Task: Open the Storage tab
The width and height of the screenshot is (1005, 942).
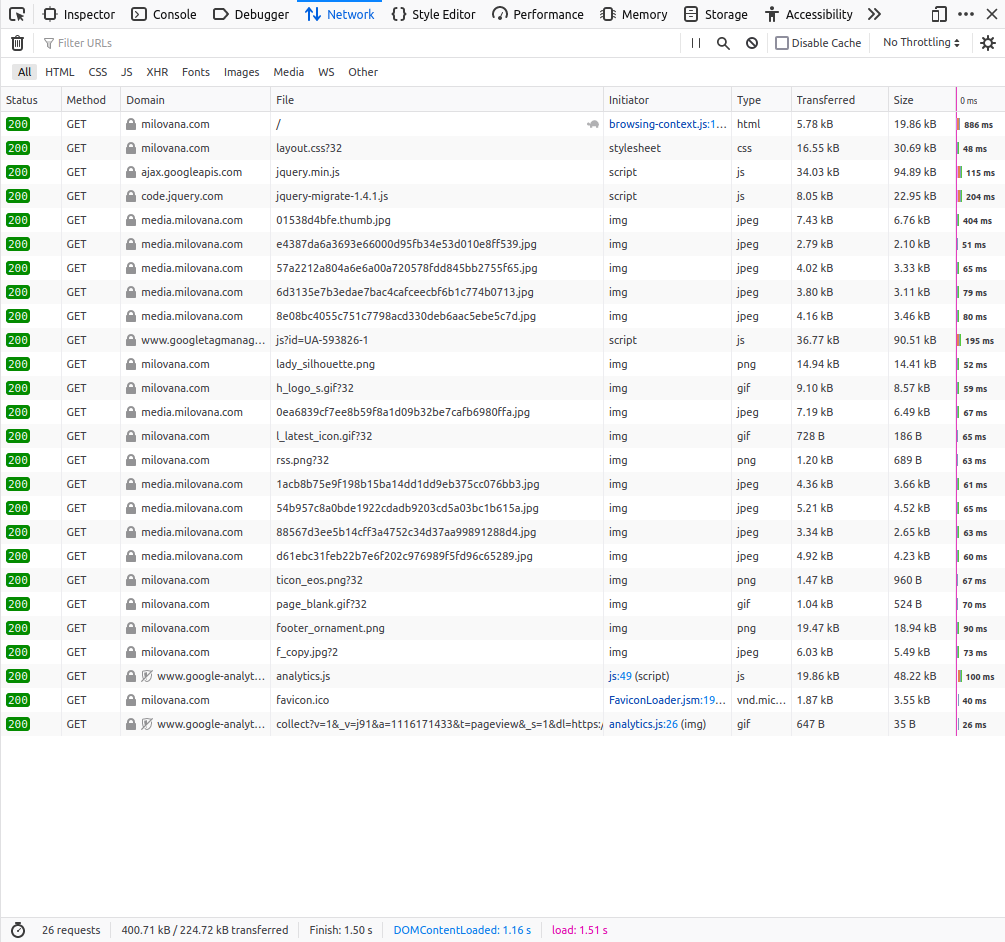Action: 716,14
